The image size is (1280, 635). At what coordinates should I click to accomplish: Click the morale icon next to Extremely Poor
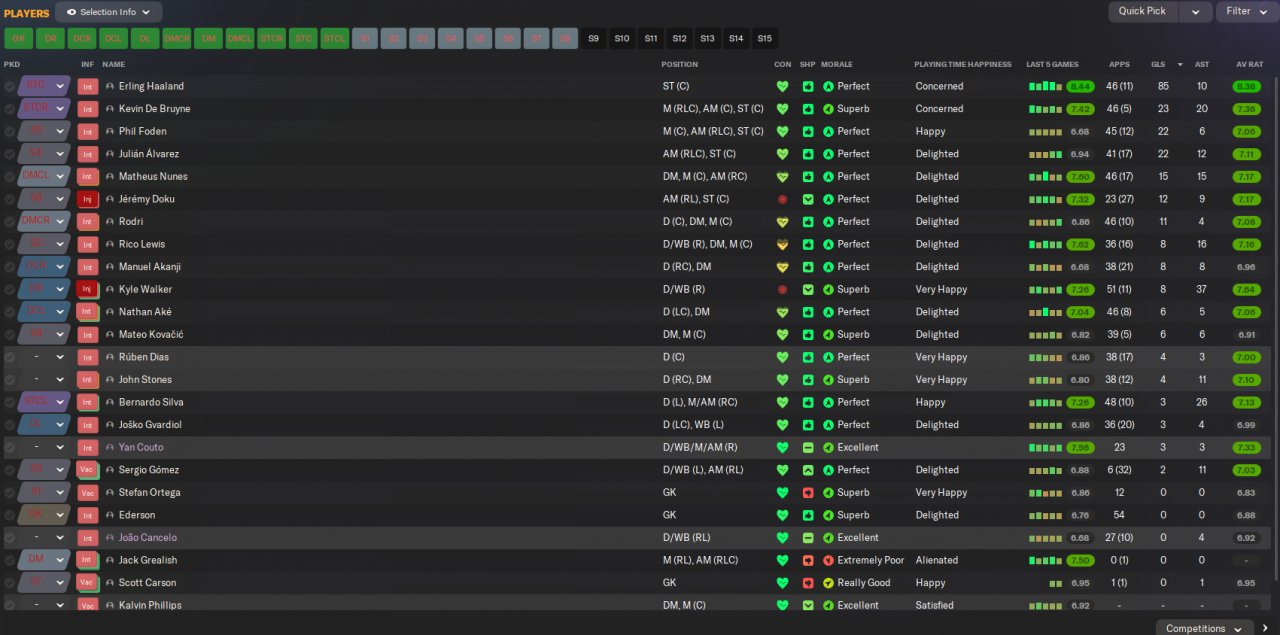click(828, 560)
